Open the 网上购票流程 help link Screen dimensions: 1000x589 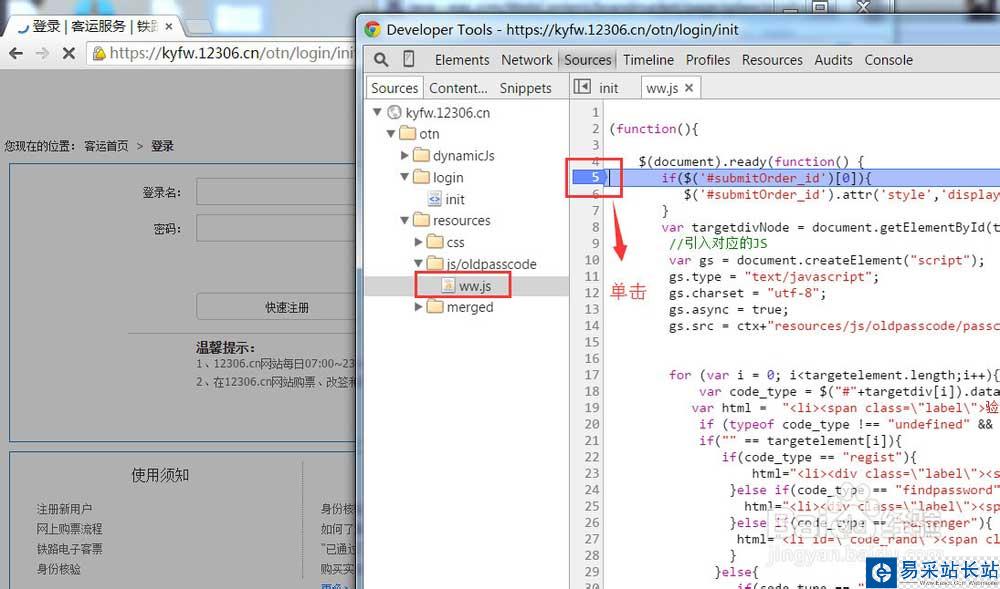click(x=69, y=529)
